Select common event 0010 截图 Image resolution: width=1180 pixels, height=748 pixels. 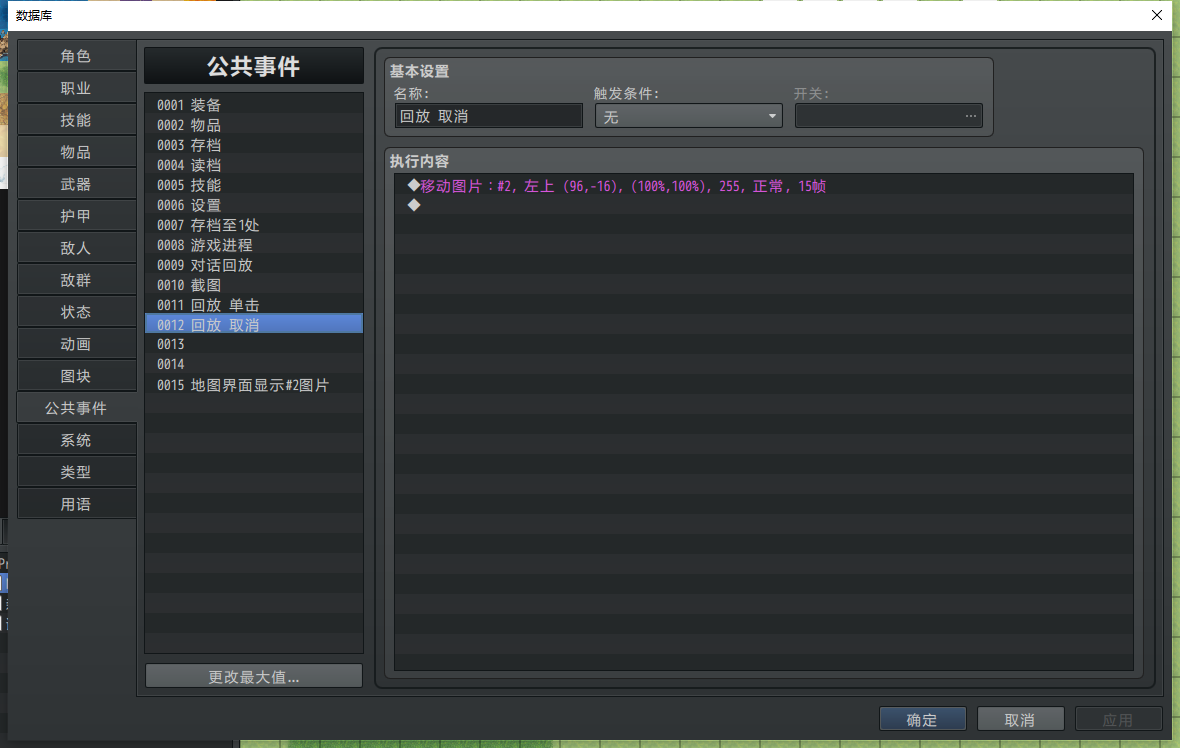click(x=254, y=285)
